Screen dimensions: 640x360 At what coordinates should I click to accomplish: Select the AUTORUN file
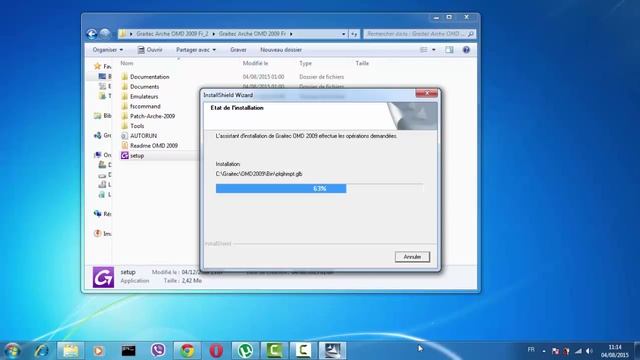click(143, 136)
